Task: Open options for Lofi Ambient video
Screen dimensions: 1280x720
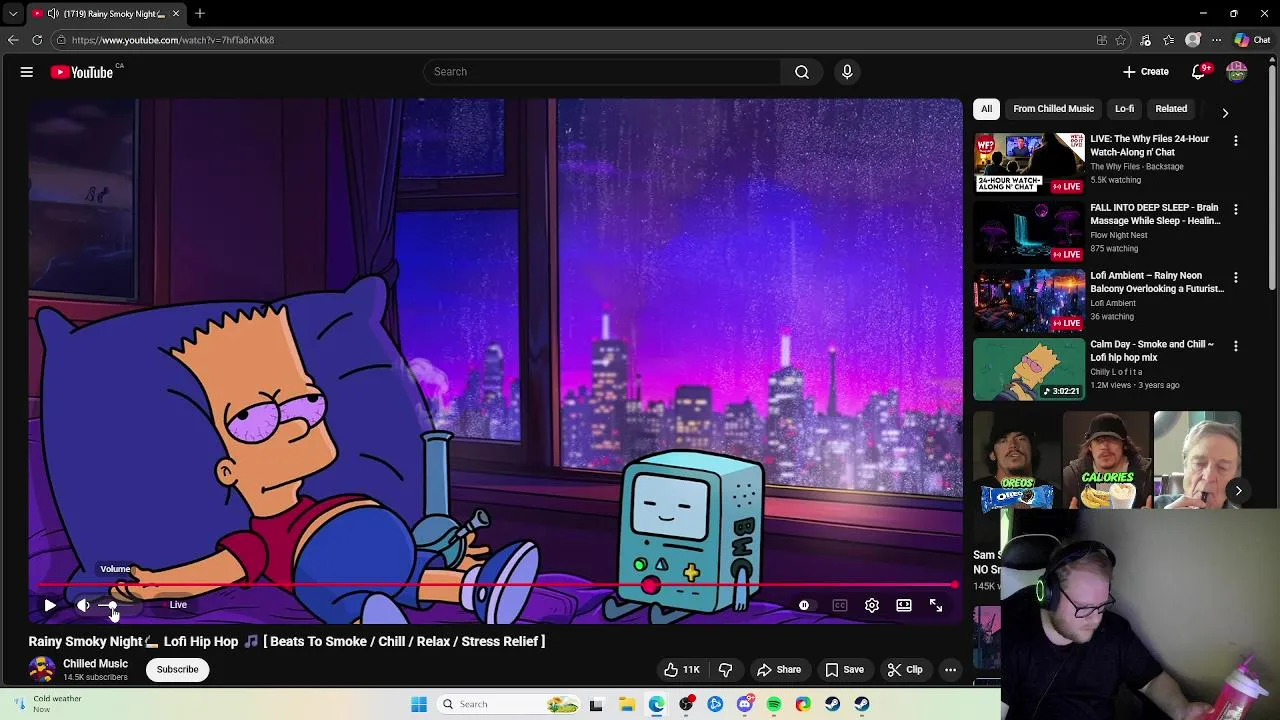Action: point(1236,277)
